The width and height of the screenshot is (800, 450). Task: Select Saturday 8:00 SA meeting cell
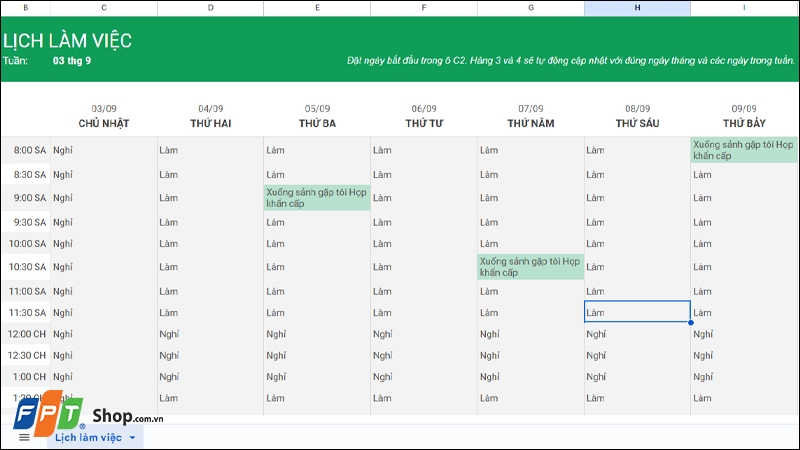tap(744, 150)
